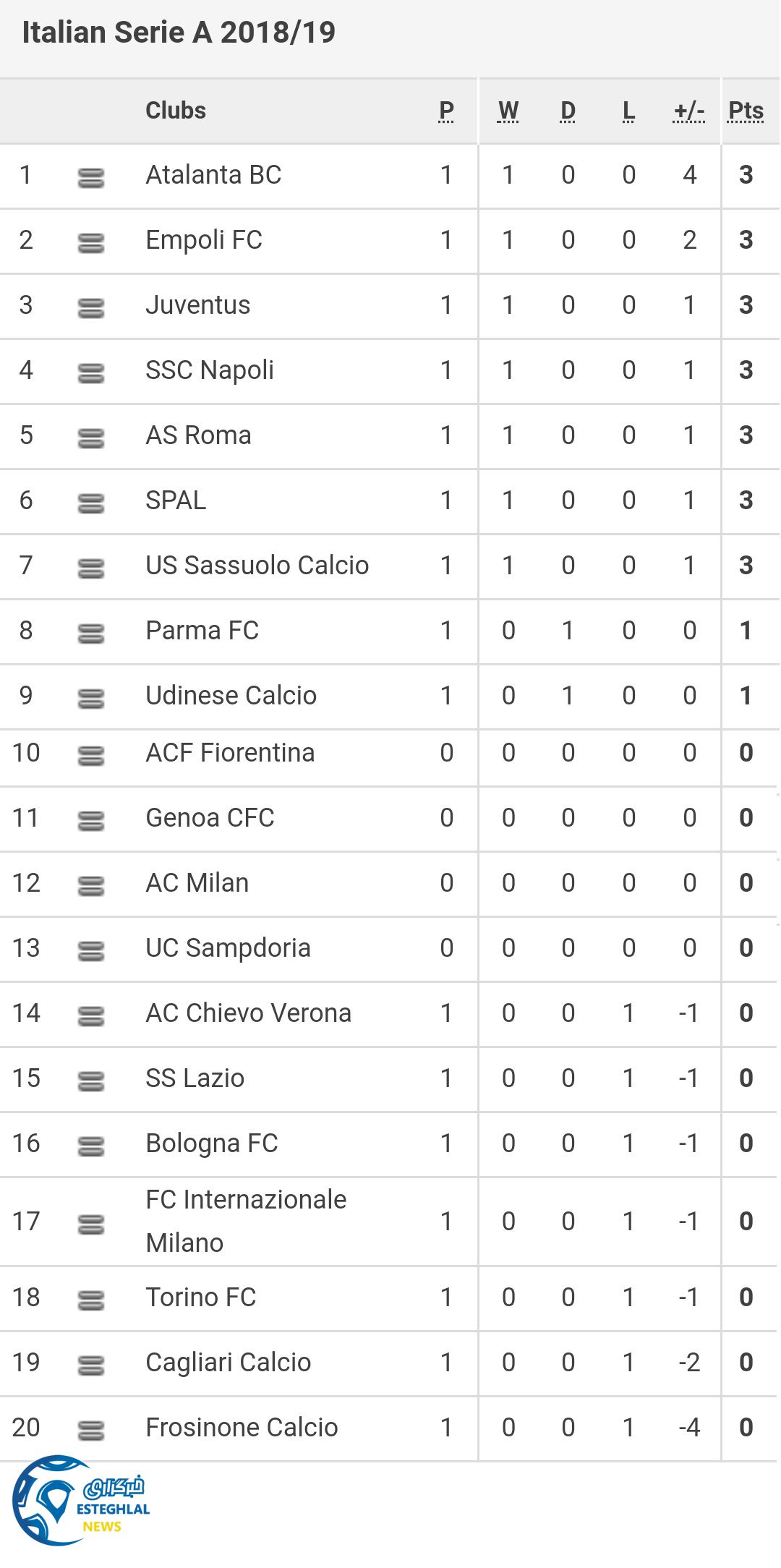Click the P played column header
Screen dimensions: 781x1568
click(x=446, y=111)
